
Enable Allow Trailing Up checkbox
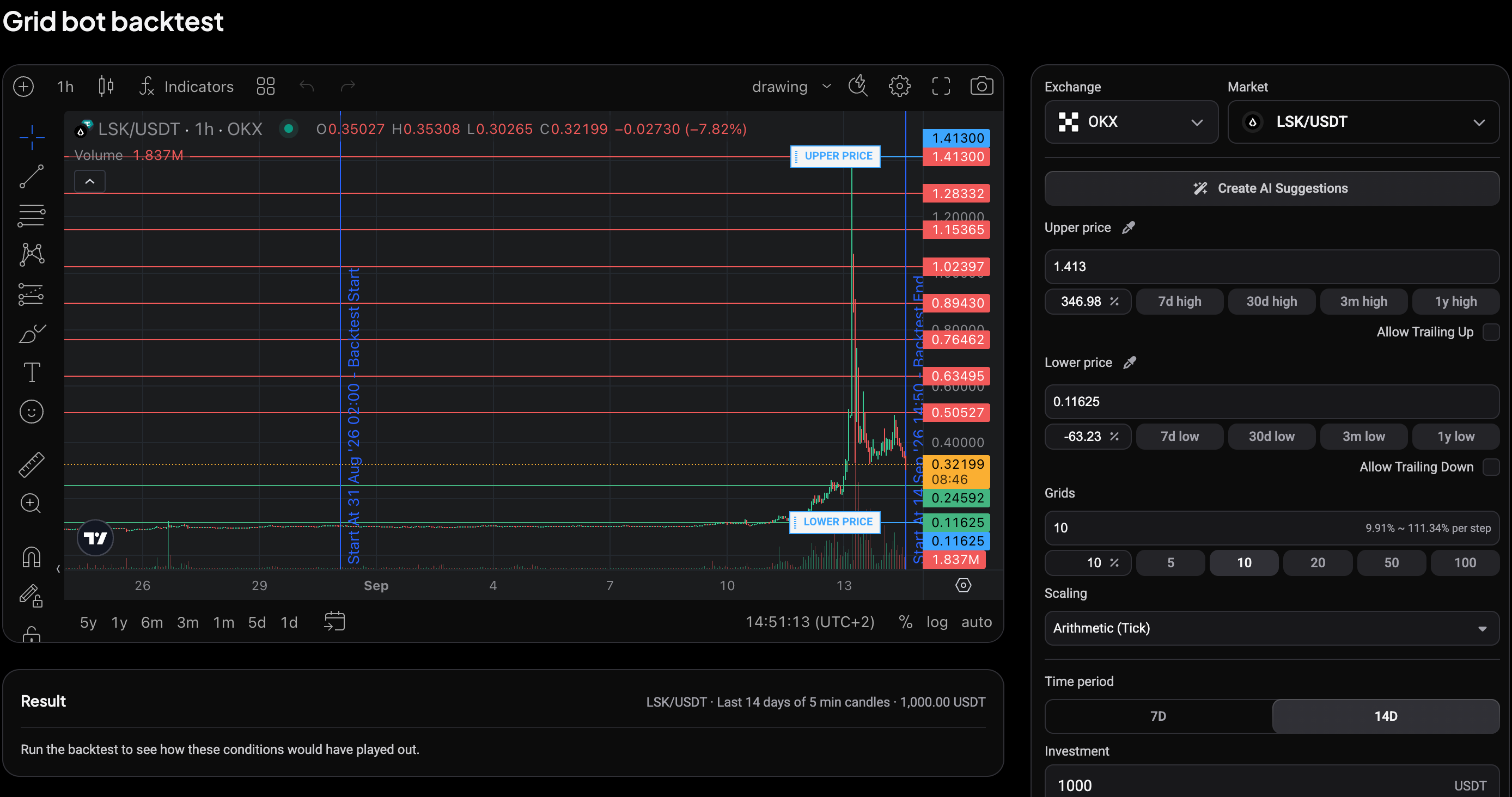(1491, 332)
